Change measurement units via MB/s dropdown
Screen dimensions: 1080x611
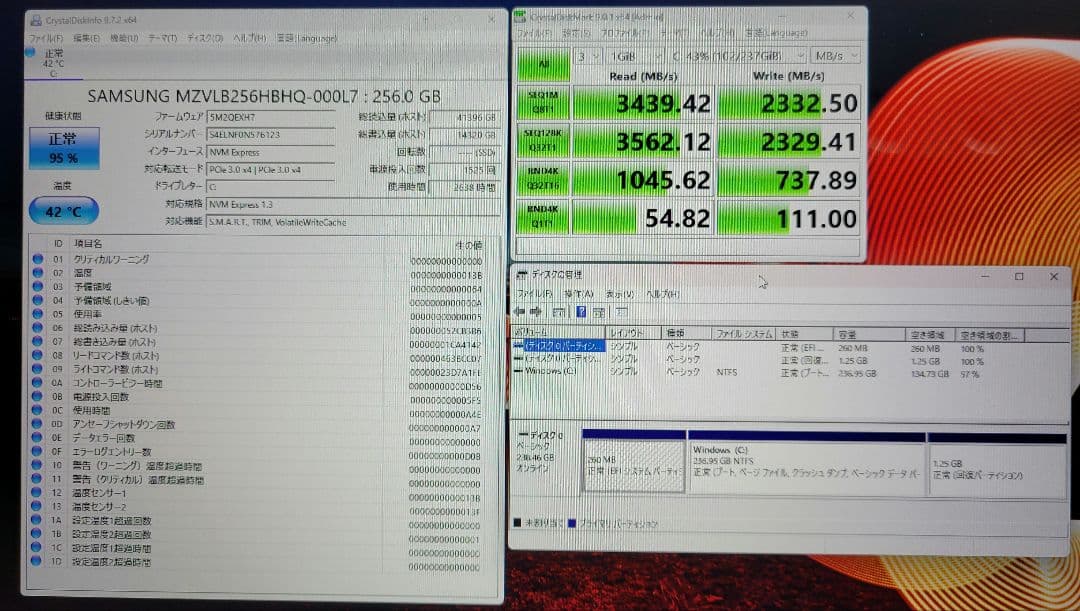click(x=835, y=57)
